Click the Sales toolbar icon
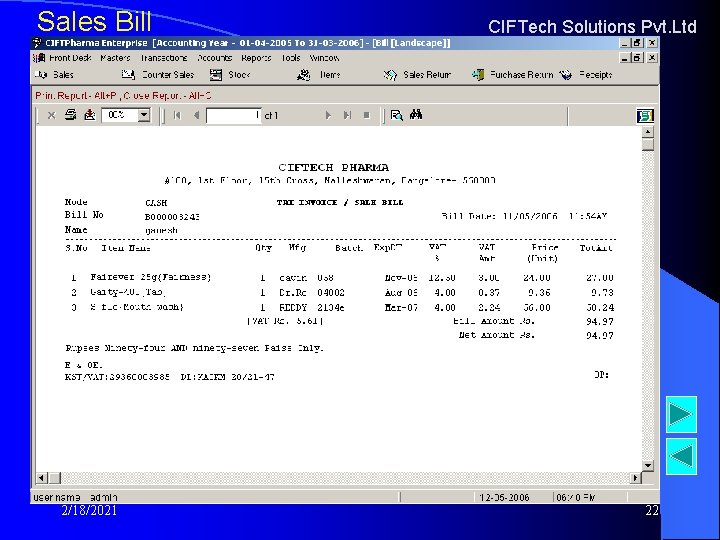720x540 pixels. click(x=41, y=74)
